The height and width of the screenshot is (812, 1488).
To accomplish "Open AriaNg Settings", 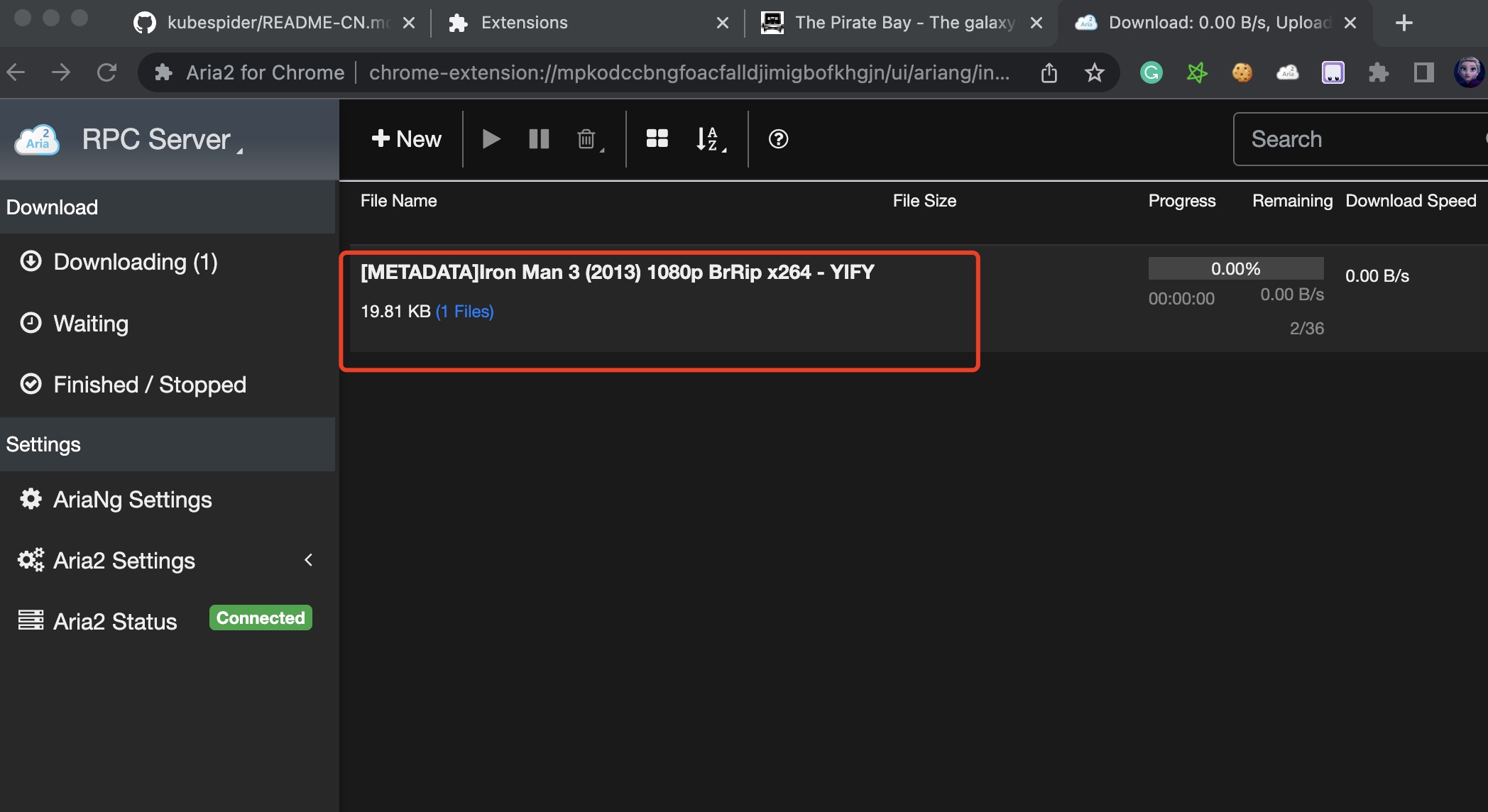I will click(132, 500).
